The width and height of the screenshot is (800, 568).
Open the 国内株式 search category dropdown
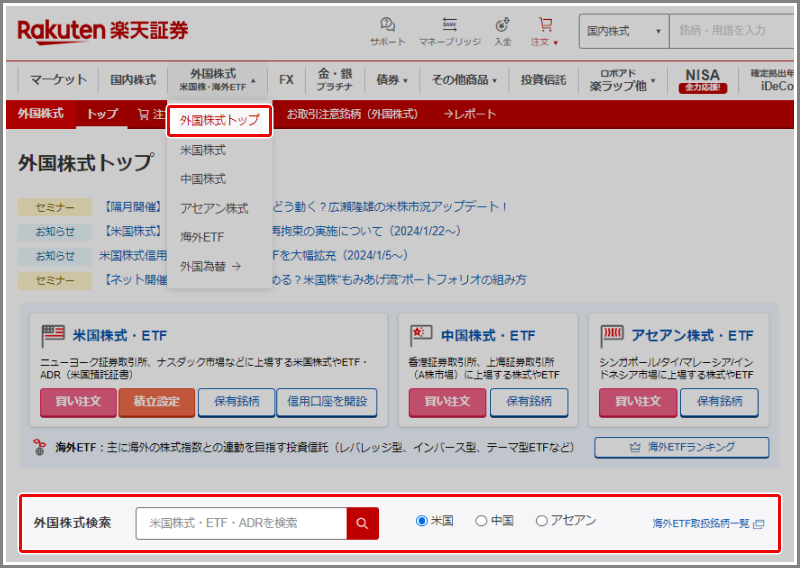coord(624,31)
